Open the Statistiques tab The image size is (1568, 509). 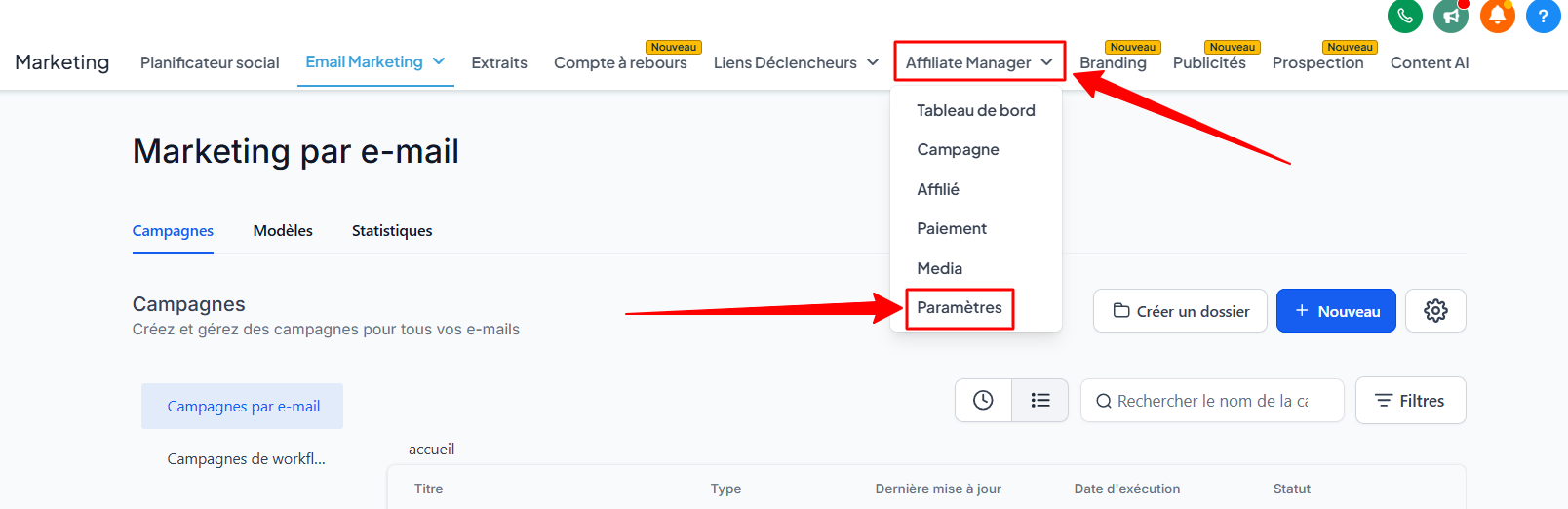[392, 231]
